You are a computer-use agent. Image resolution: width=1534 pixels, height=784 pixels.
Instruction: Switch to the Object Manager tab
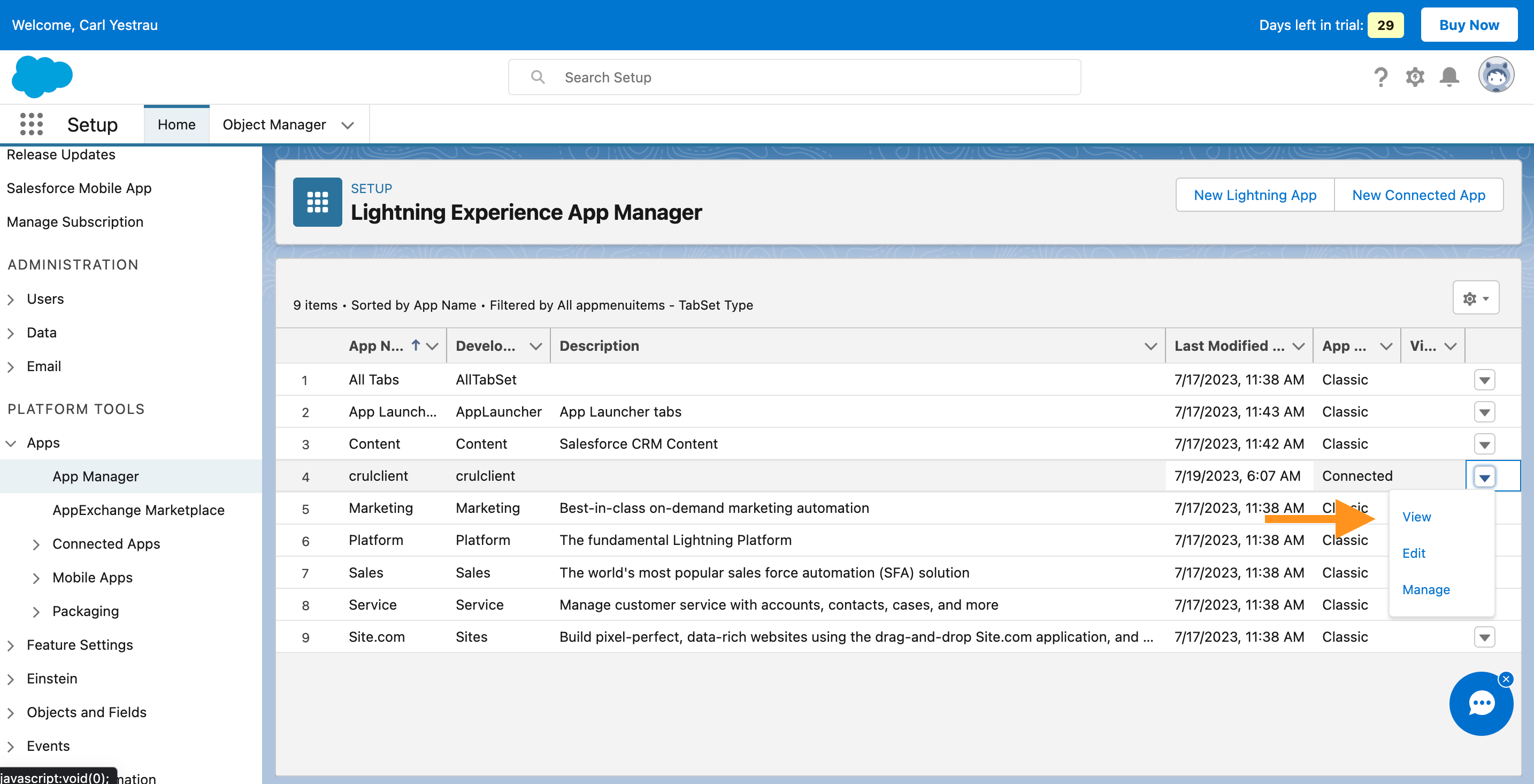click(x=274, y=125)
